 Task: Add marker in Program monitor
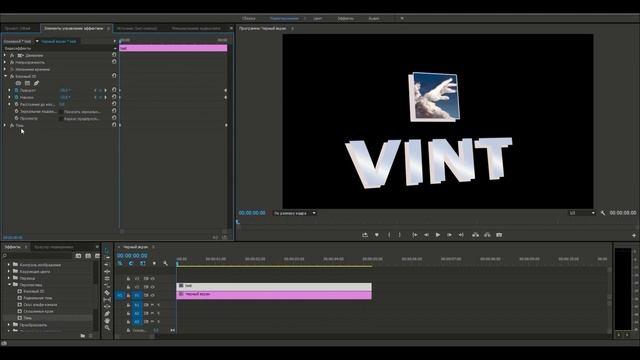coord(377,235)
